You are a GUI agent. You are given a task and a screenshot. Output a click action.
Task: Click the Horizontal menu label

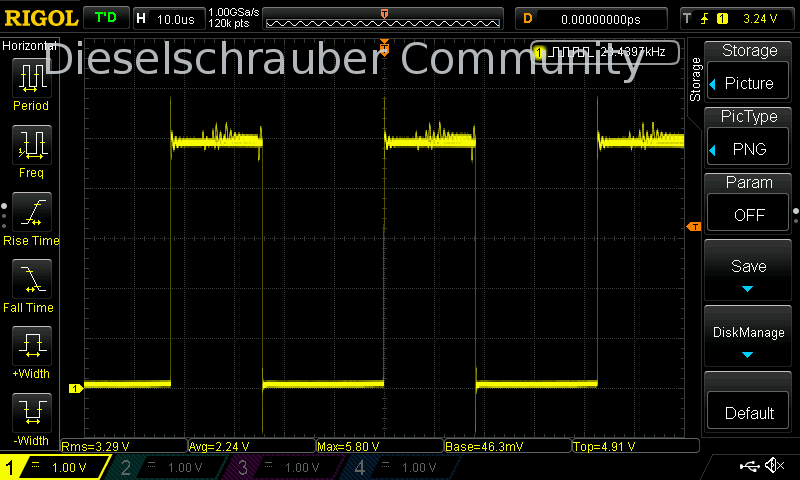click(x=30, y=46)
